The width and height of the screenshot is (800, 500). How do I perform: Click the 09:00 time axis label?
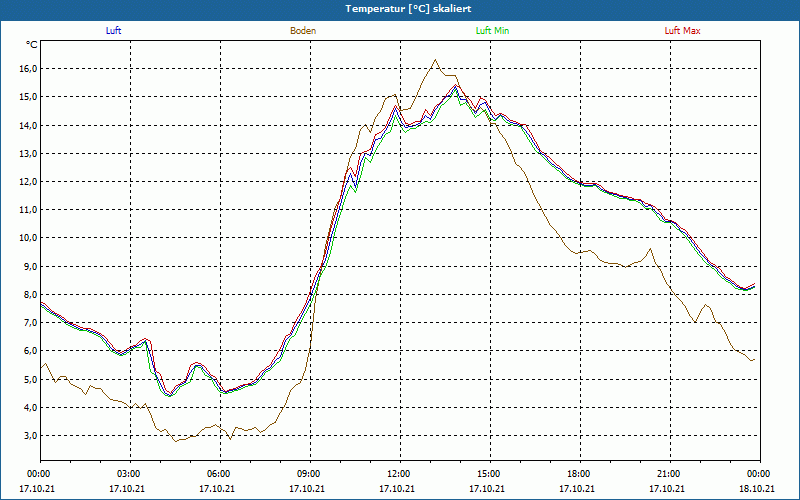(x=310, y=474)
